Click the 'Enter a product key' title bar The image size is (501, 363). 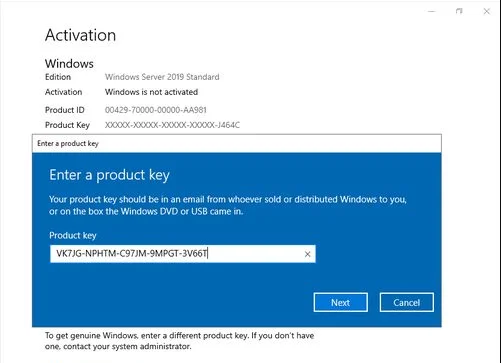pos(237,144)
